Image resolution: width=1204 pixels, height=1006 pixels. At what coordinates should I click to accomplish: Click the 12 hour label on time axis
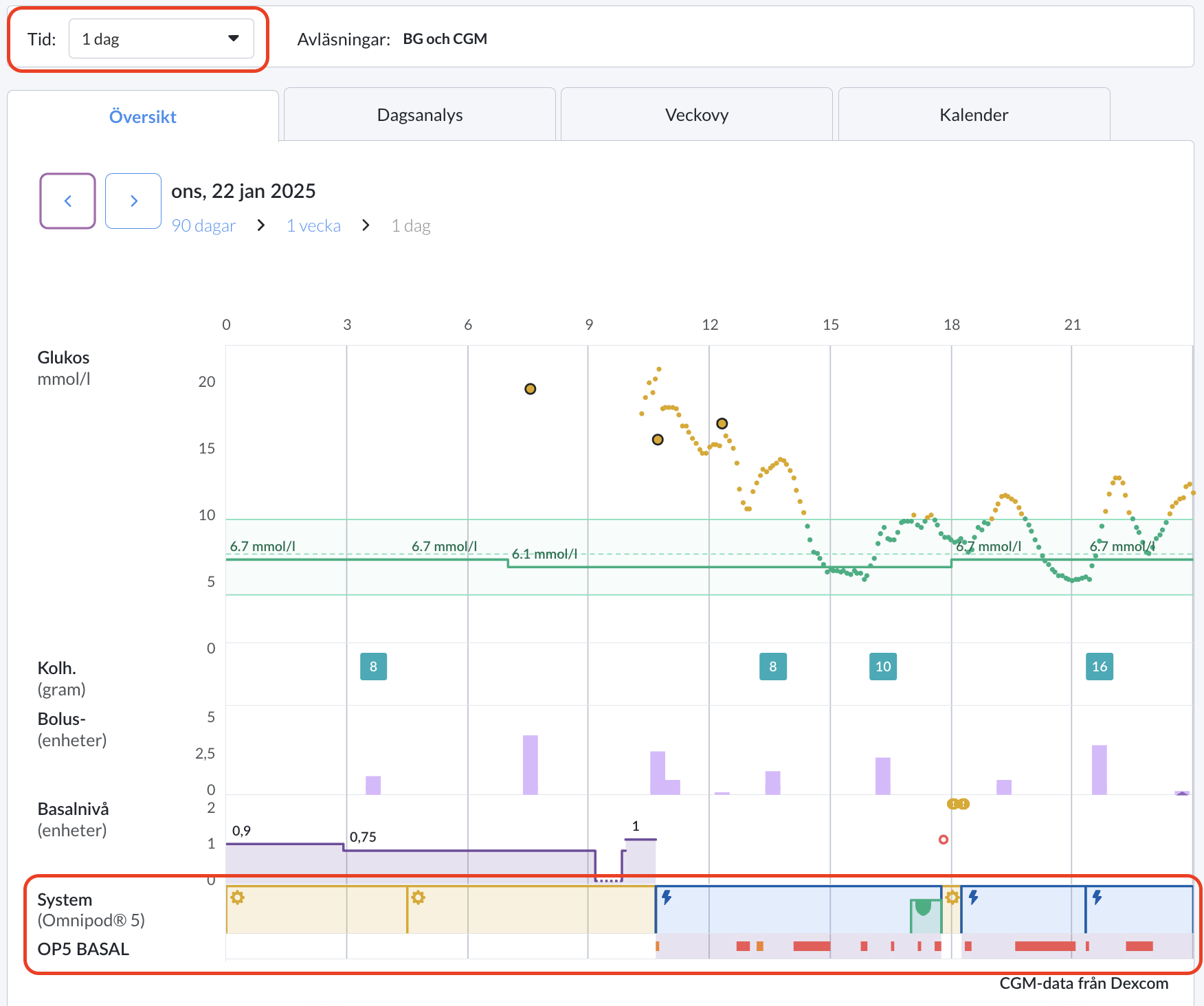[710, 324]
